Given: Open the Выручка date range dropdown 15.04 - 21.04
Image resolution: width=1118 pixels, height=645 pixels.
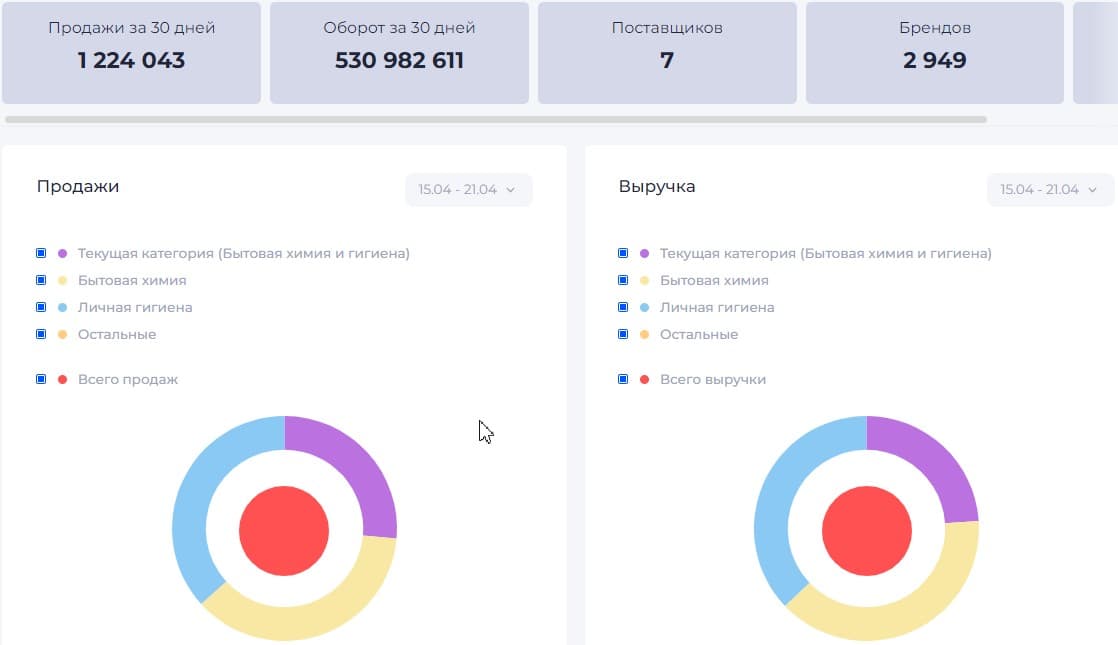Looking at the screenshot, I should (x=1050, y=190).
